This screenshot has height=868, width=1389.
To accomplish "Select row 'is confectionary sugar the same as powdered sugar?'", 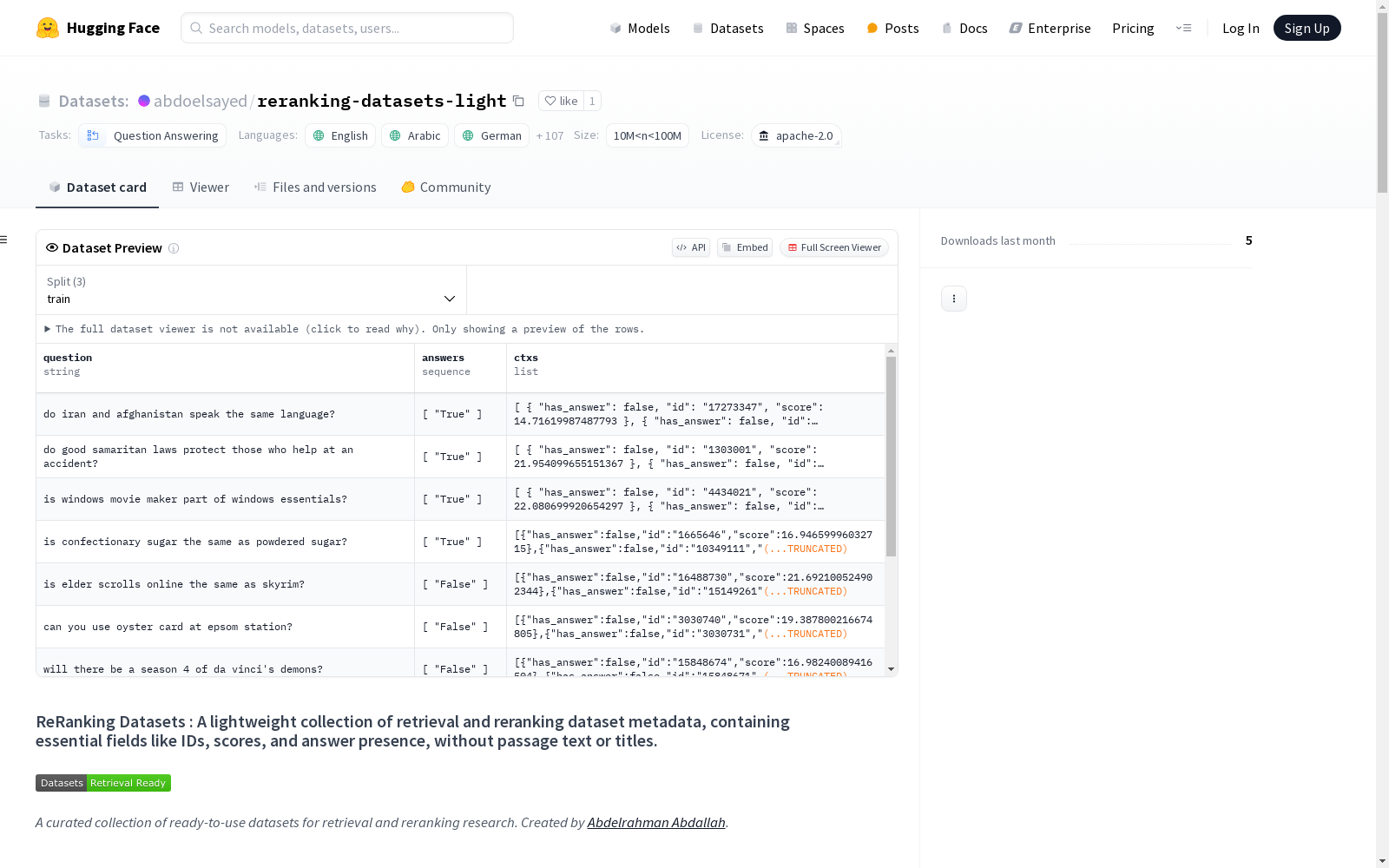I will click(461, 542).
